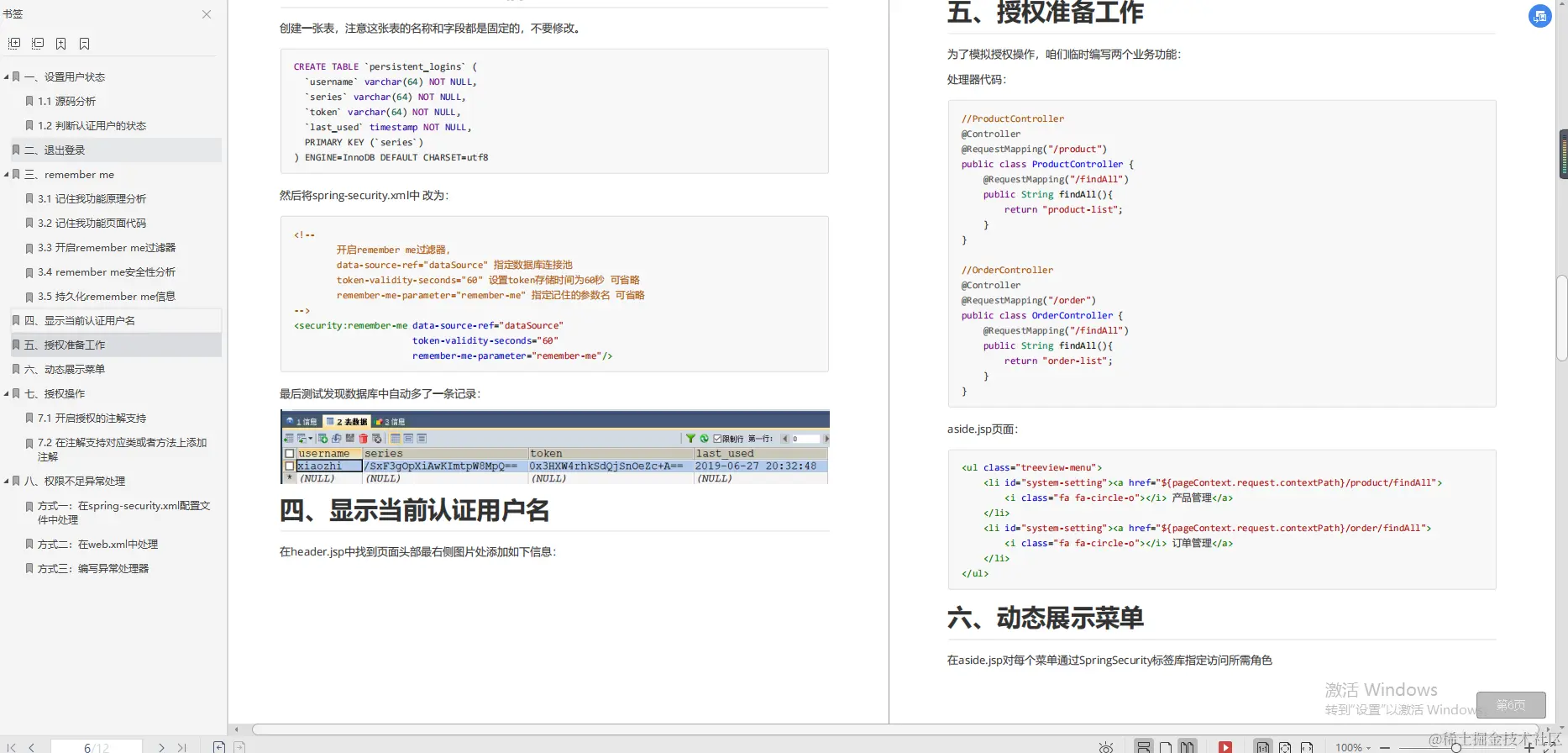Toggle the eye protection mode icon

pyautogui.click(x=1106, y=747)
